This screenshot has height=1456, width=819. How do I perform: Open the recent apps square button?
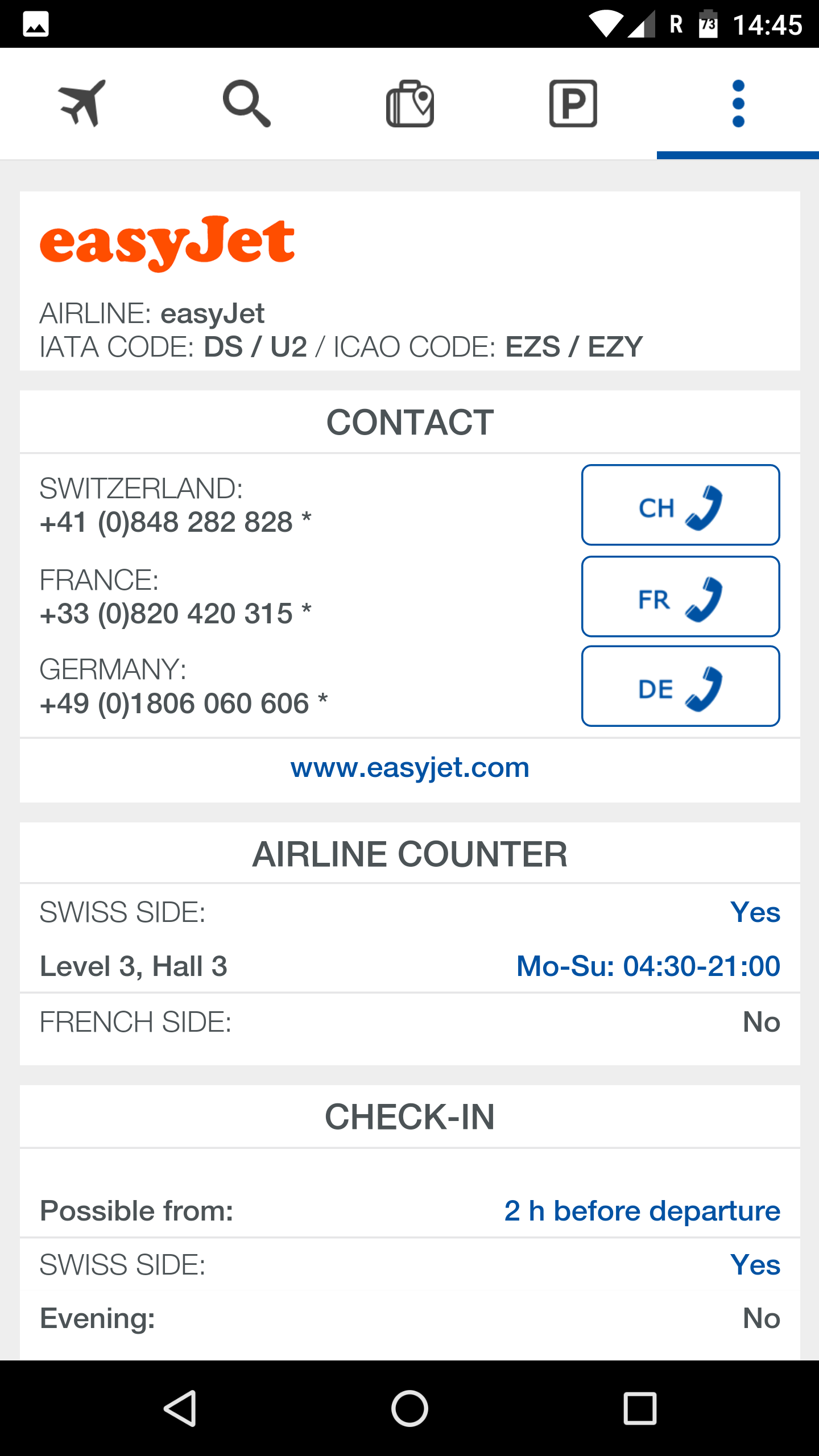coord(640,1408)
